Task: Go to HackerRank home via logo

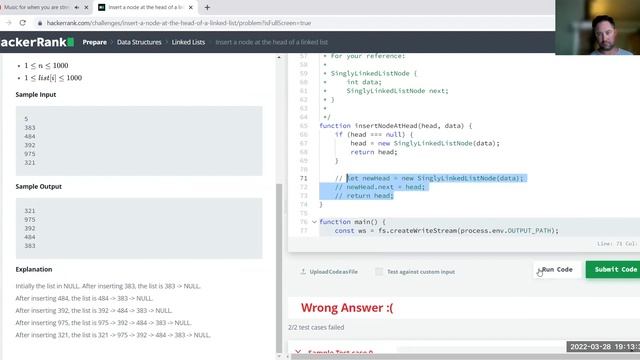Action: click(x=37, y=42)
